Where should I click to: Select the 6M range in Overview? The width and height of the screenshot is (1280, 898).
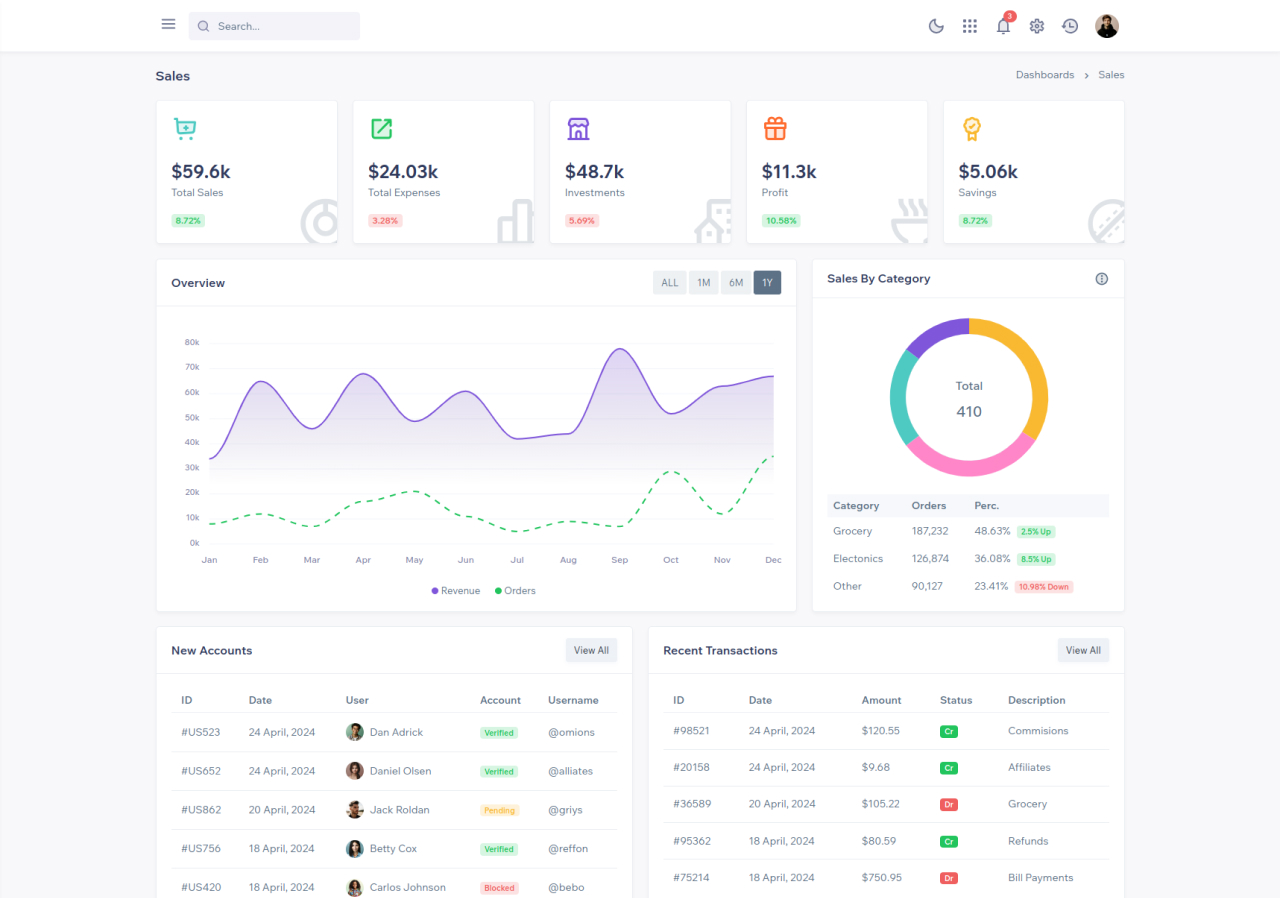736,283
